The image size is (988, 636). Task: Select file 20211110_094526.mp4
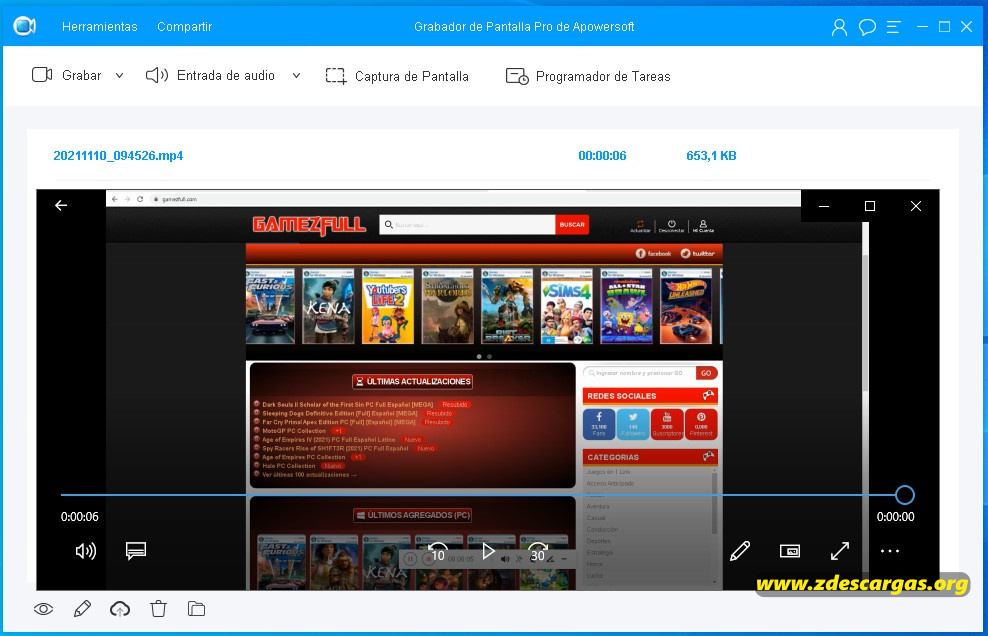pos(118,156)
